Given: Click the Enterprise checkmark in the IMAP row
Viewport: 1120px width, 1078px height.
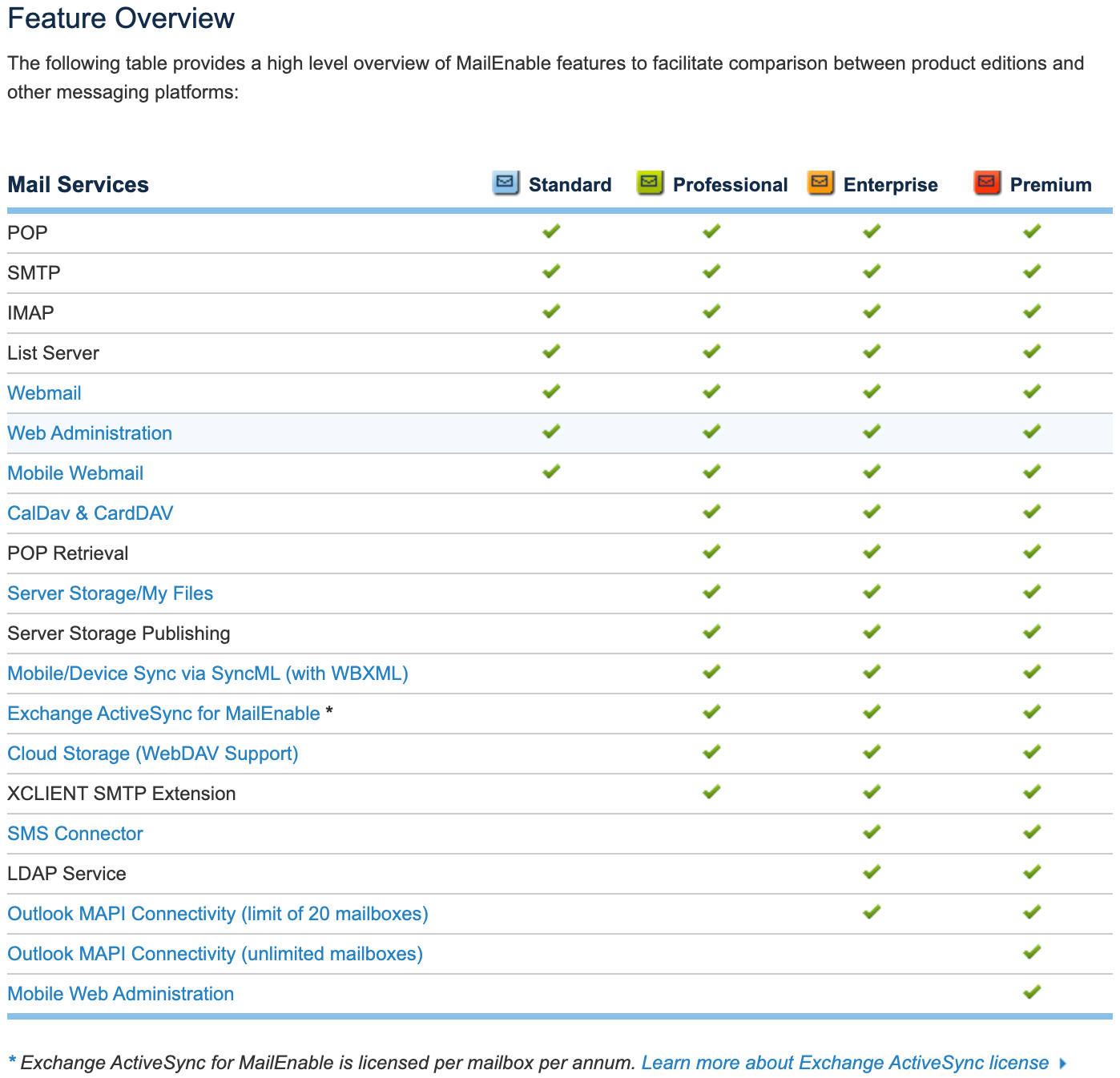Looking at the screenshot, I should [x=872, y=312].
